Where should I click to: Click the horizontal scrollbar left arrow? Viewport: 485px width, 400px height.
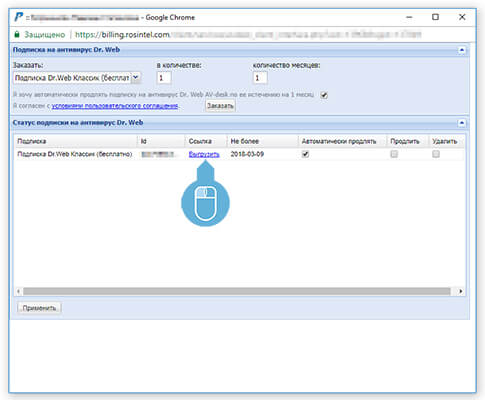[x=18, y=291]
